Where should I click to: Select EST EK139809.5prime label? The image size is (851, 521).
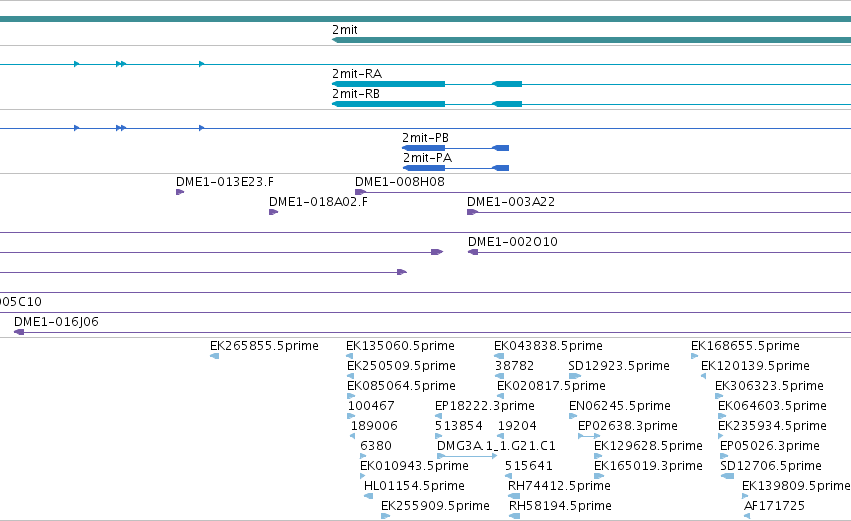pyautogui.click(x=796, y=486)
